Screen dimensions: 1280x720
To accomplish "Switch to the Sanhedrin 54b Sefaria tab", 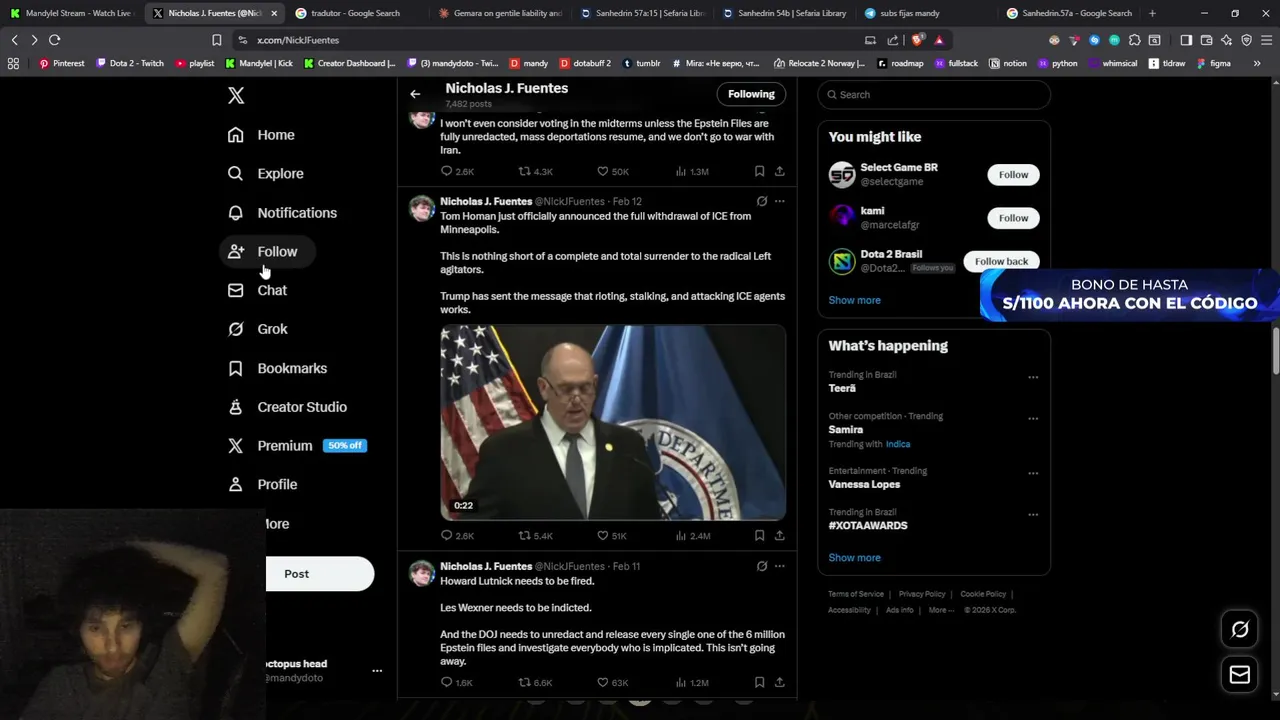I will (x=785, y=13).
